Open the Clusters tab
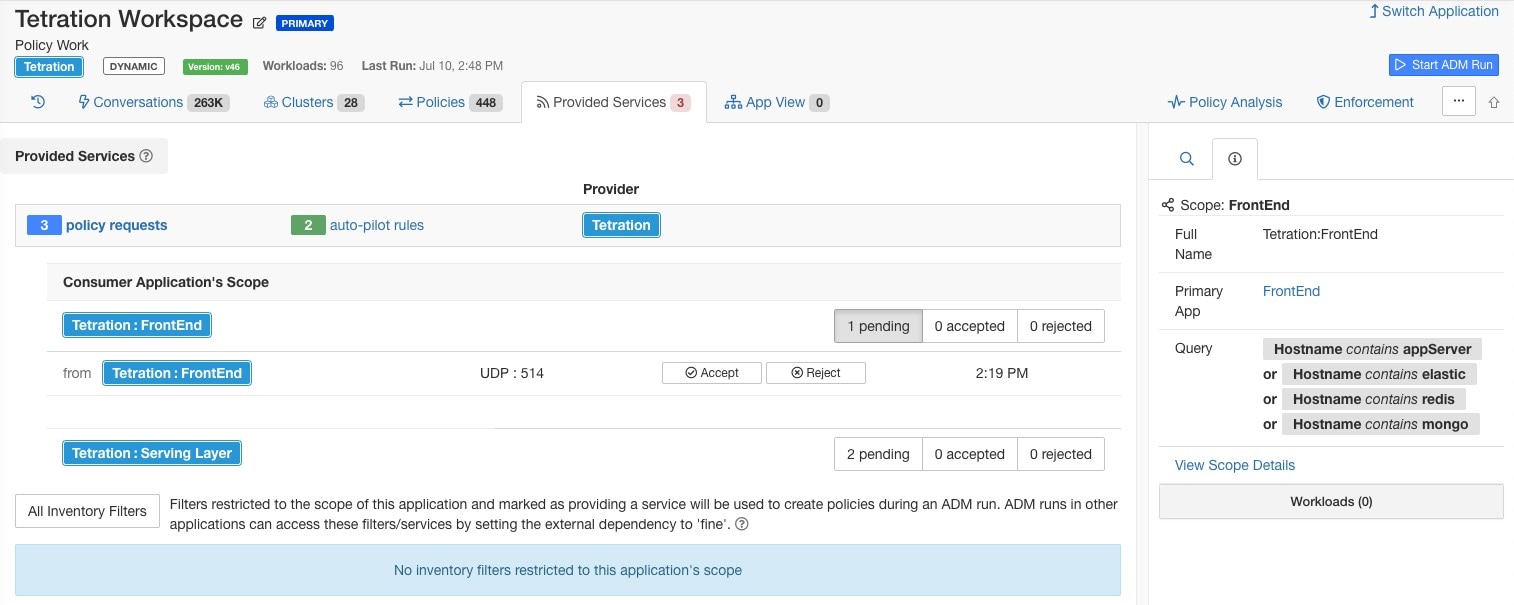The height and width of the screenshot is (605, 1514). 314,102
